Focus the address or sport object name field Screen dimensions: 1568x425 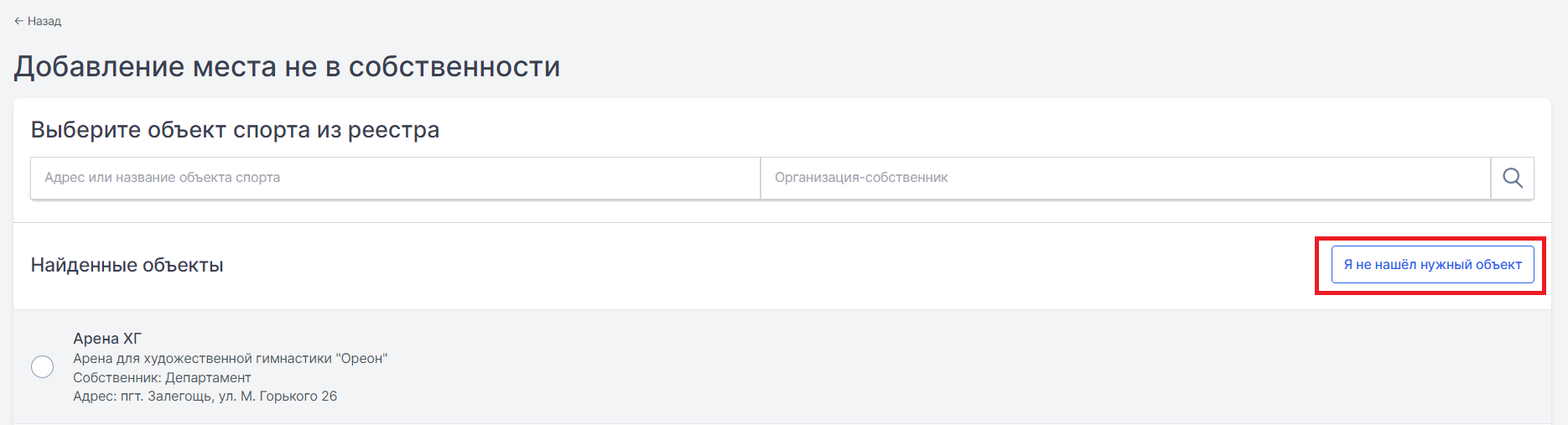(395, 178)
